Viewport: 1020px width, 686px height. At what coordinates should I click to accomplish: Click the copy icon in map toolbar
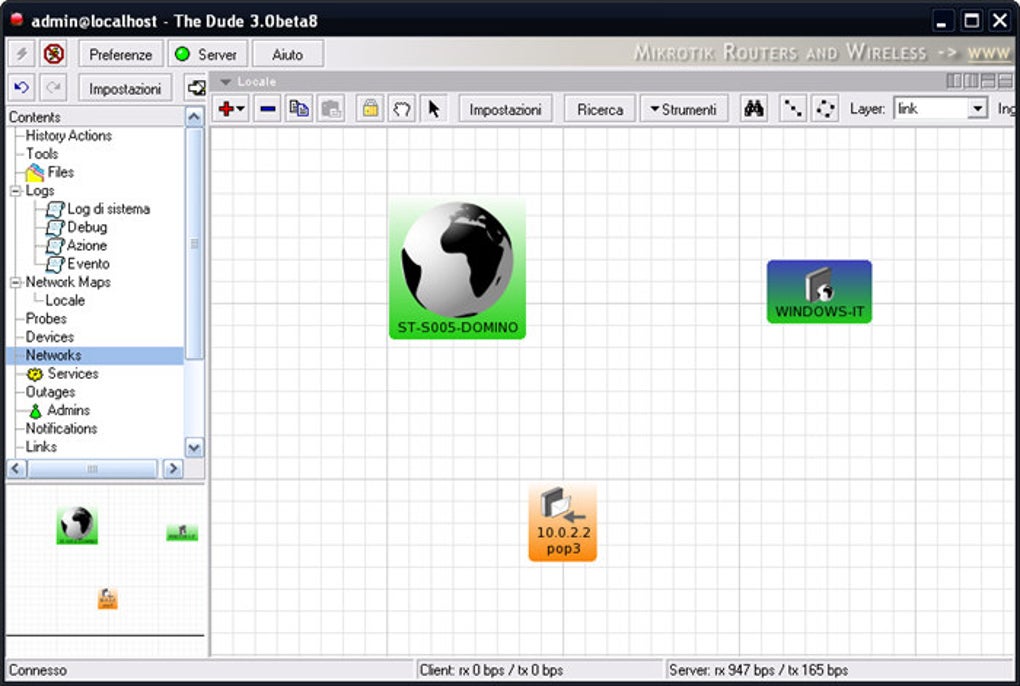tap(299, 109)
